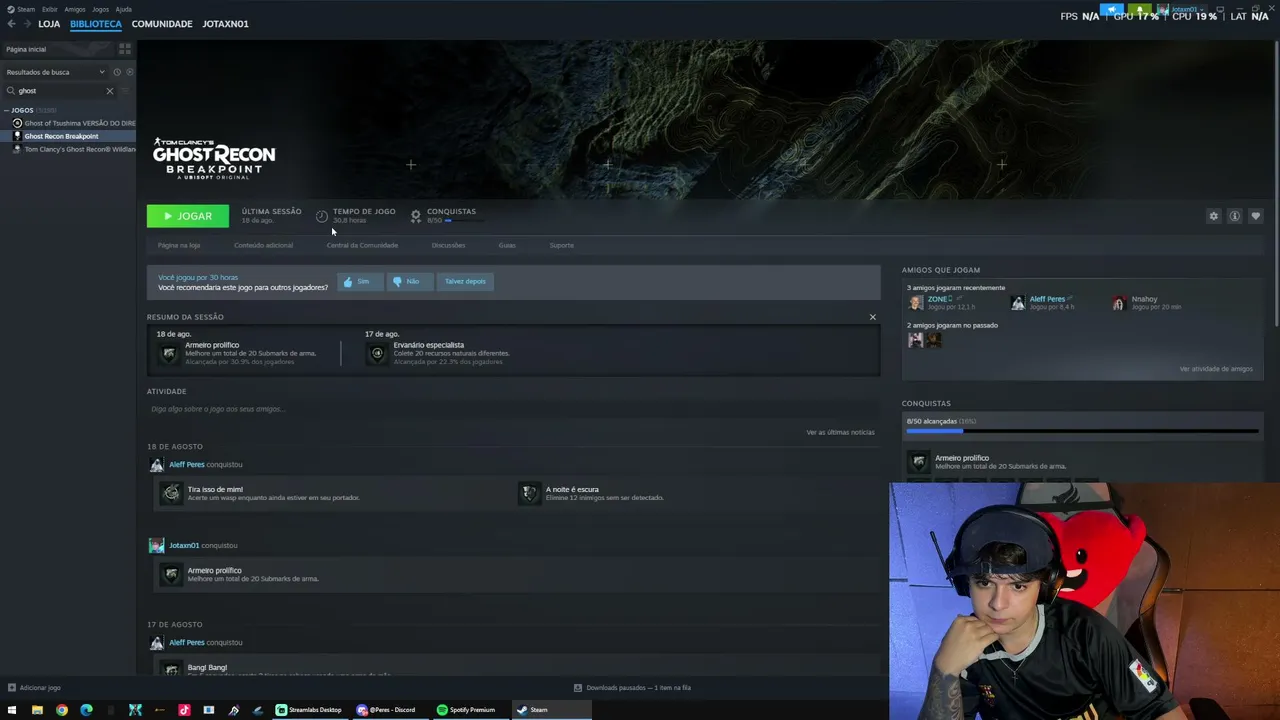Launch Google Chrome from the taskbar
Viewport: 1280px width, 720px height.
tap(62, 710)
